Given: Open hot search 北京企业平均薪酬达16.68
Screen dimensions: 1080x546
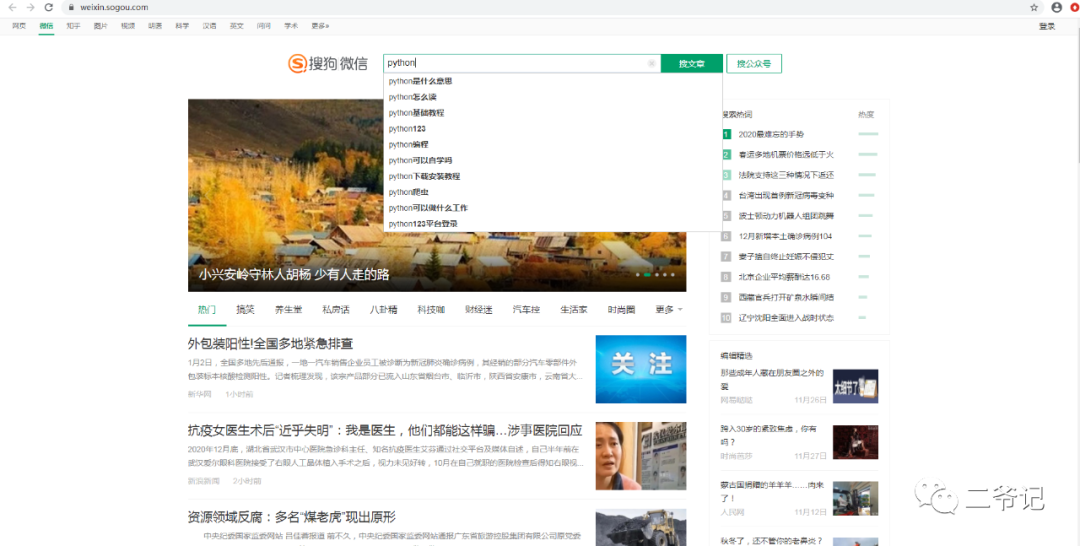Looking at the screenshot, I should [785, 277].
